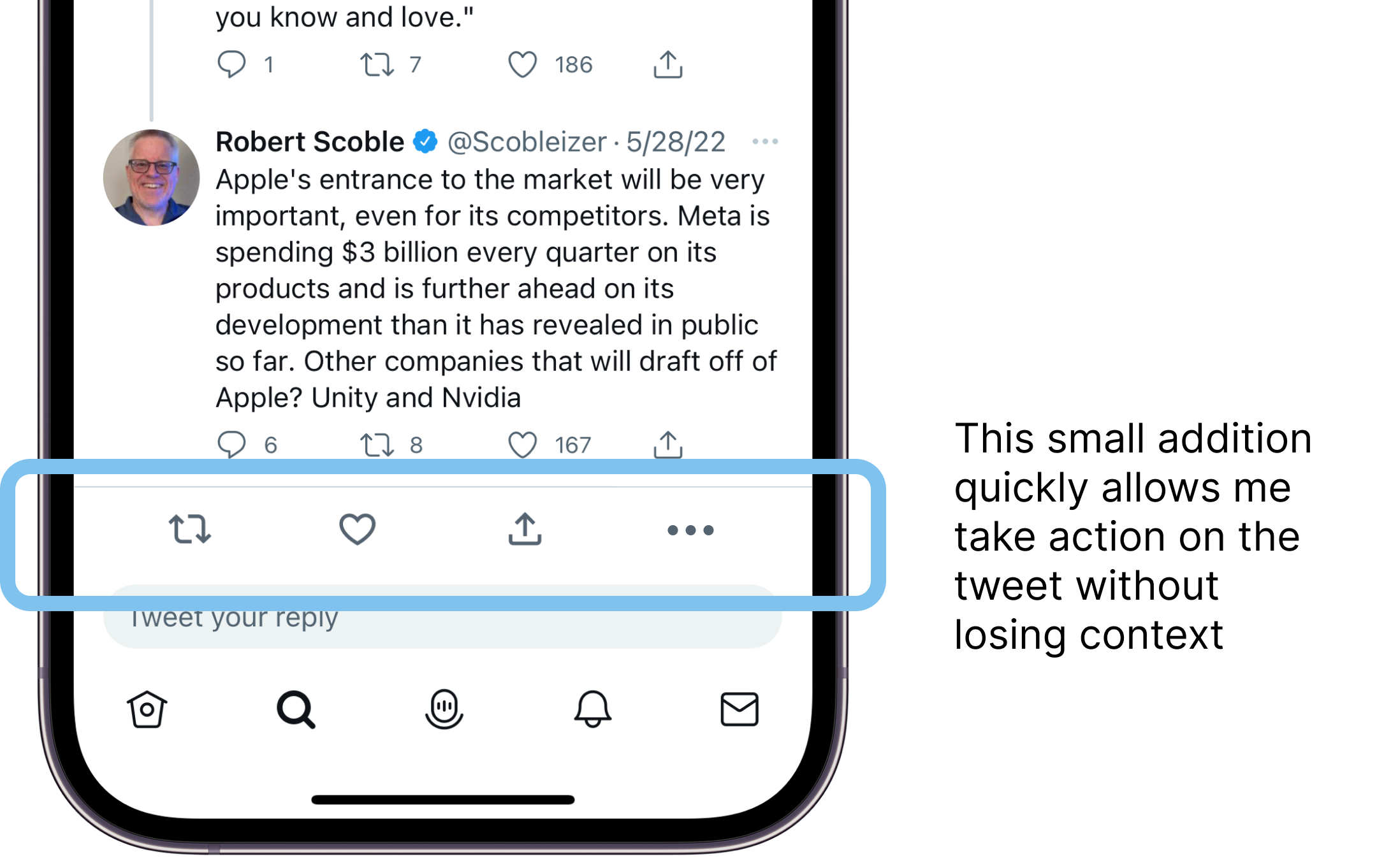
Task: Open Notifications bell tab
Action: point(593,709)
